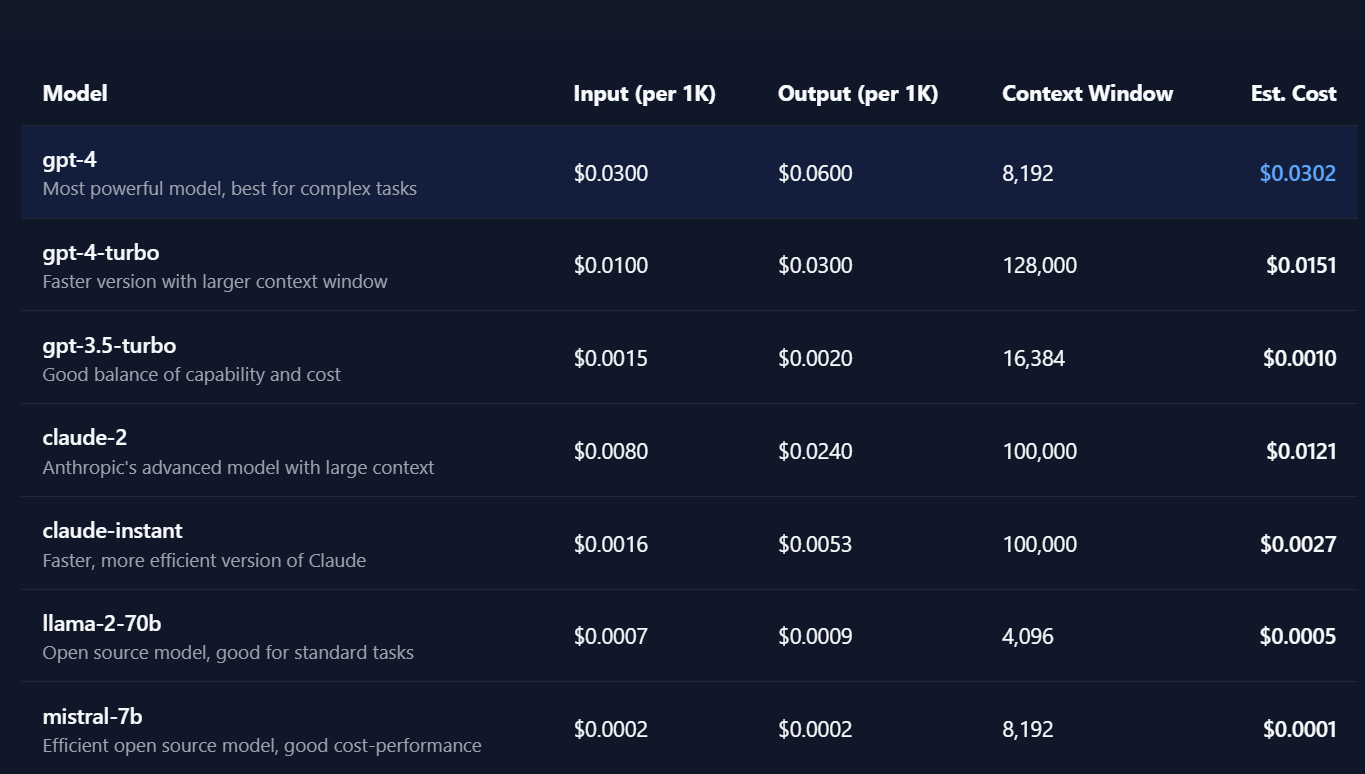Choose the llama-2-70b model name
The image size is (1365, 774).
click(102, 623)
